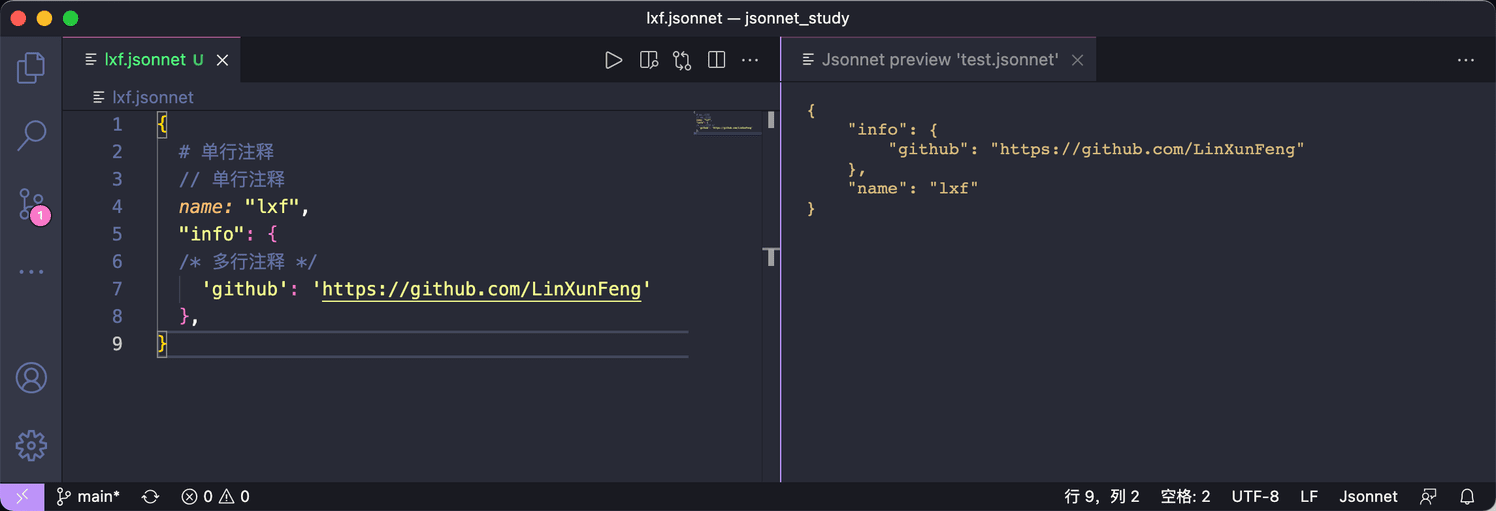Viewport: 1496px width, 511px height.
Task: Open notifications bell in status bar
Action: [x=1467, y=496]
